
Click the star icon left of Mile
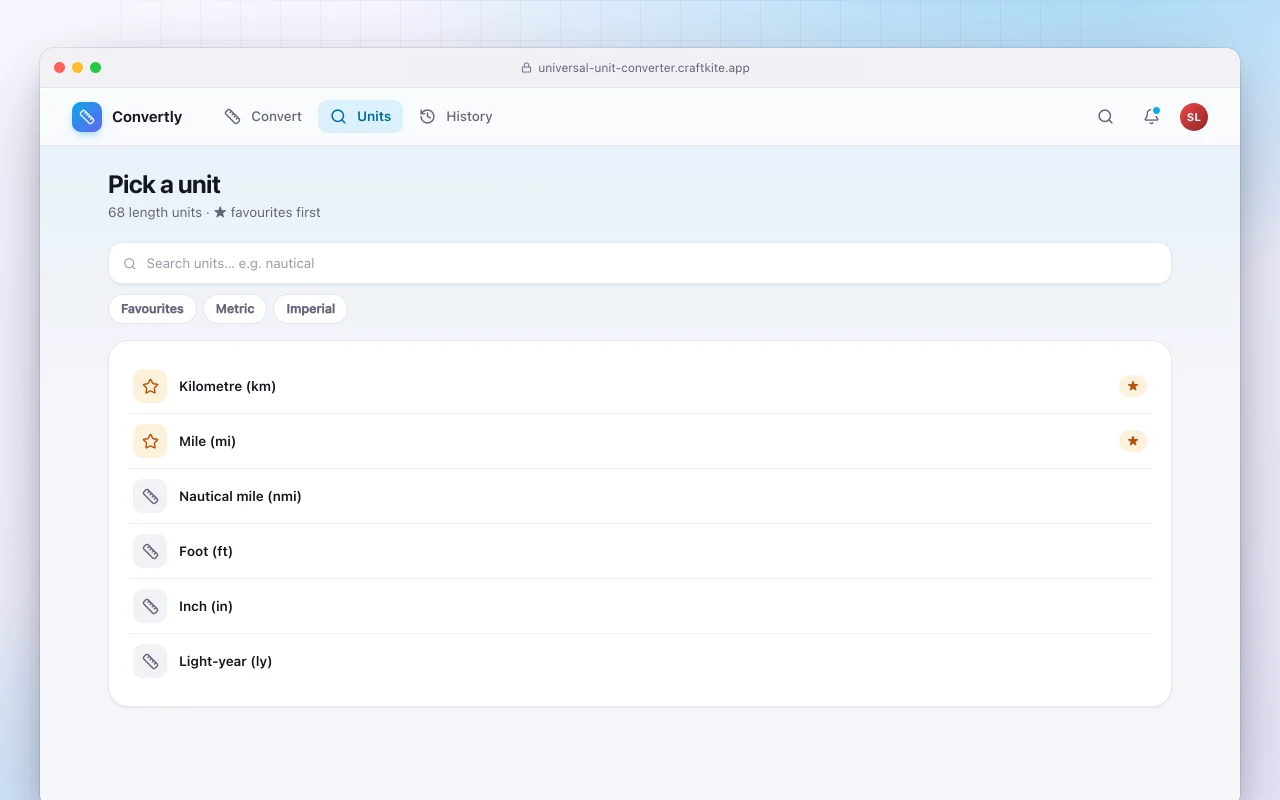click(150, 441)
